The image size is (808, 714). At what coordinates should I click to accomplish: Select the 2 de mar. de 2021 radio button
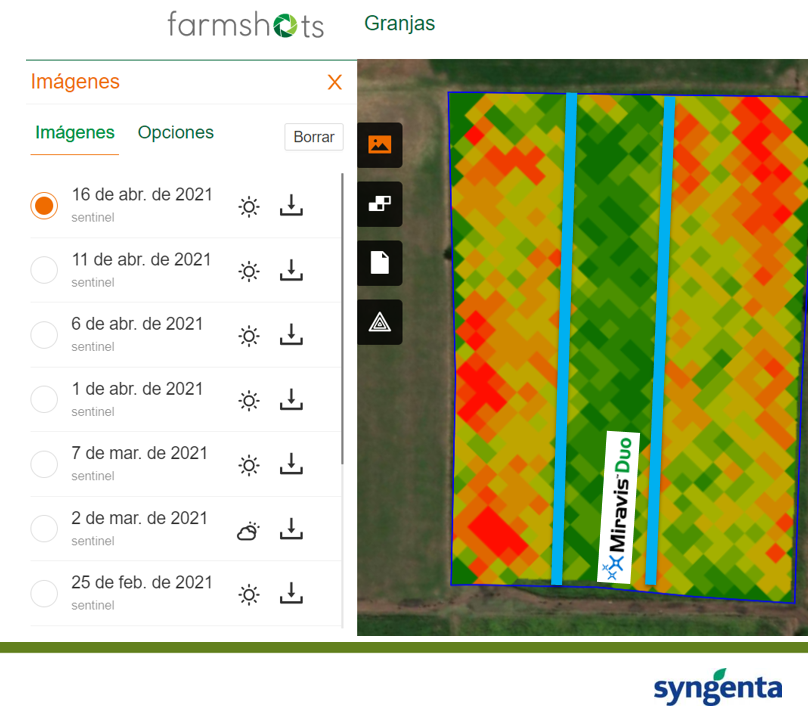click(x=44, y=529)
